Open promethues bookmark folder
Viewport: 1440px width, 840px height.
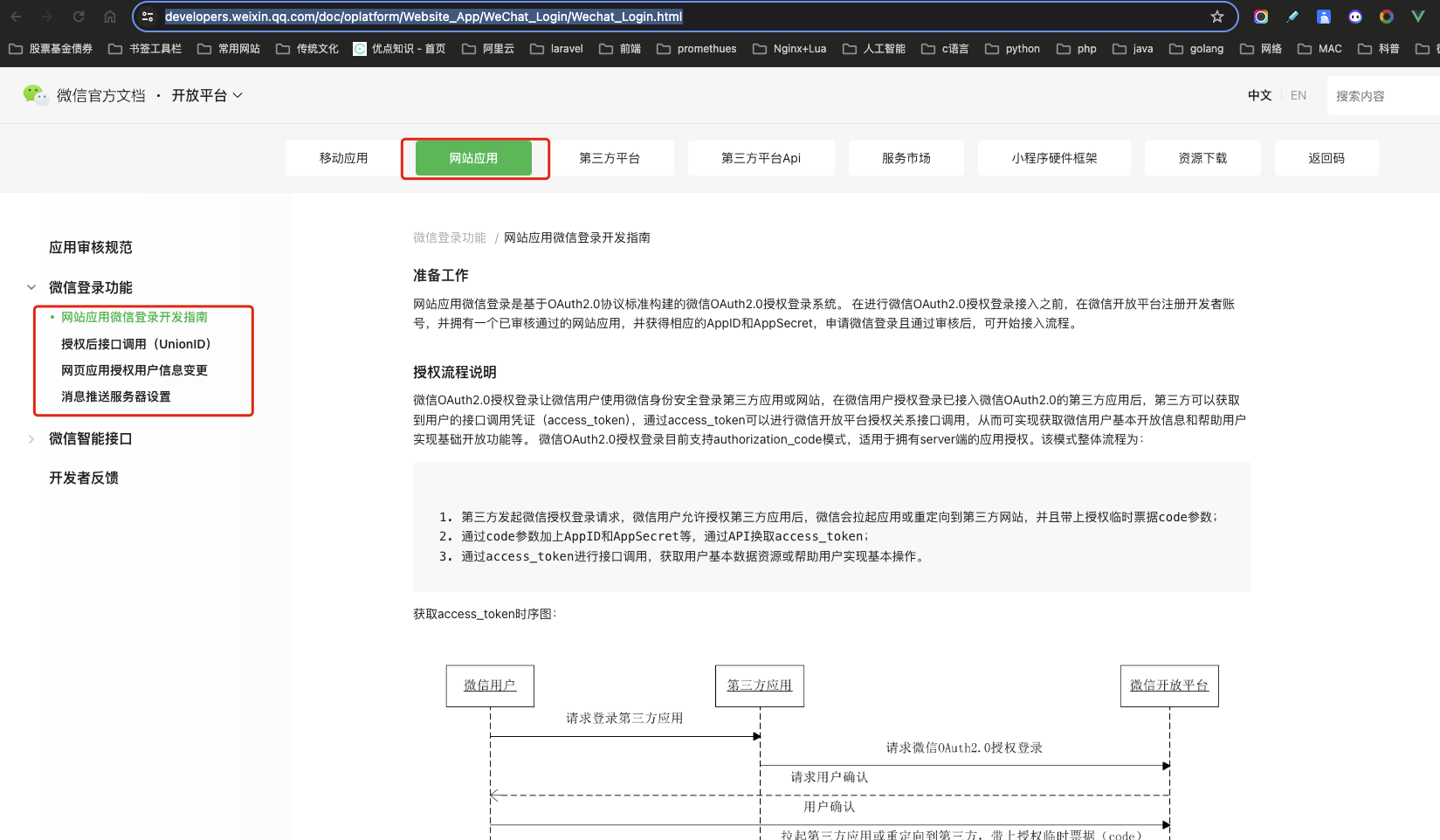coord(697,49)
